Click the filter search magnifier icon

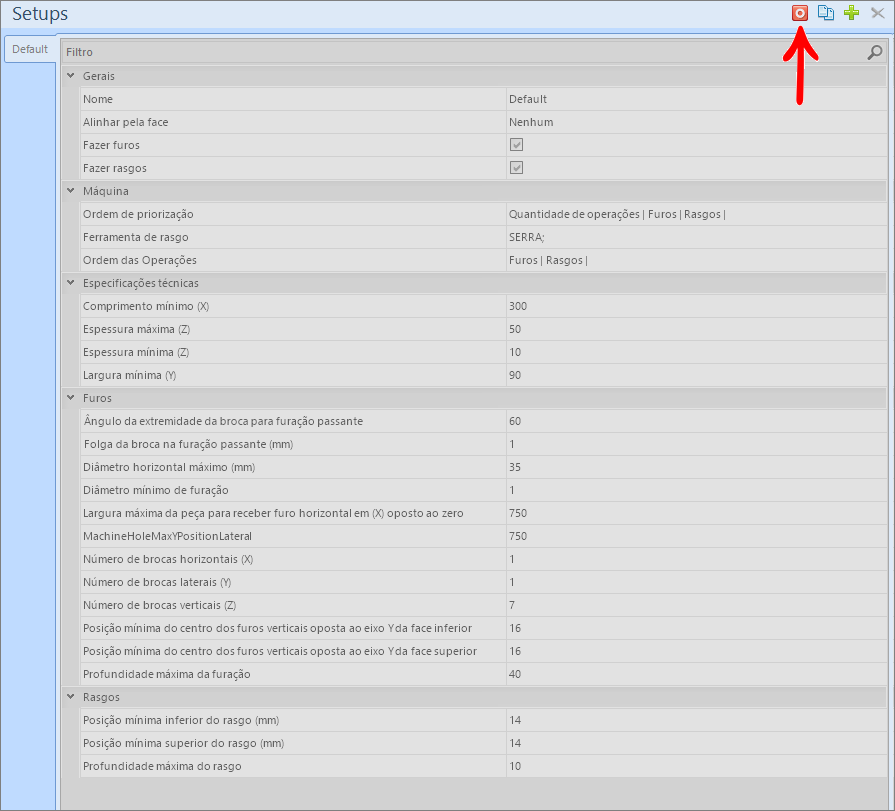click(874, 52)
